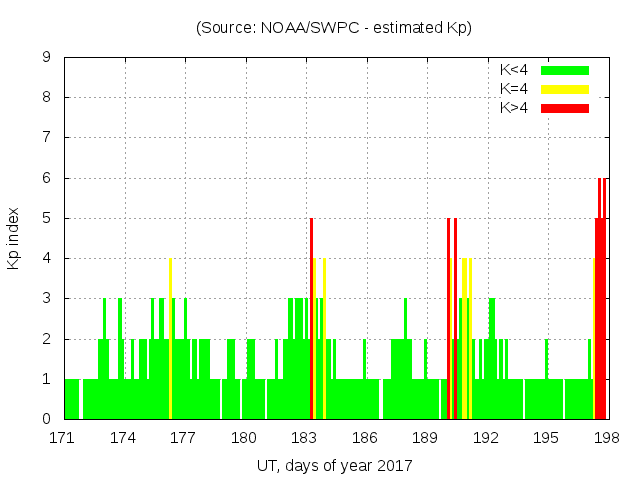Click the x-axis tick label 183
The image size is (640, 480).
(x=304, y=438)
